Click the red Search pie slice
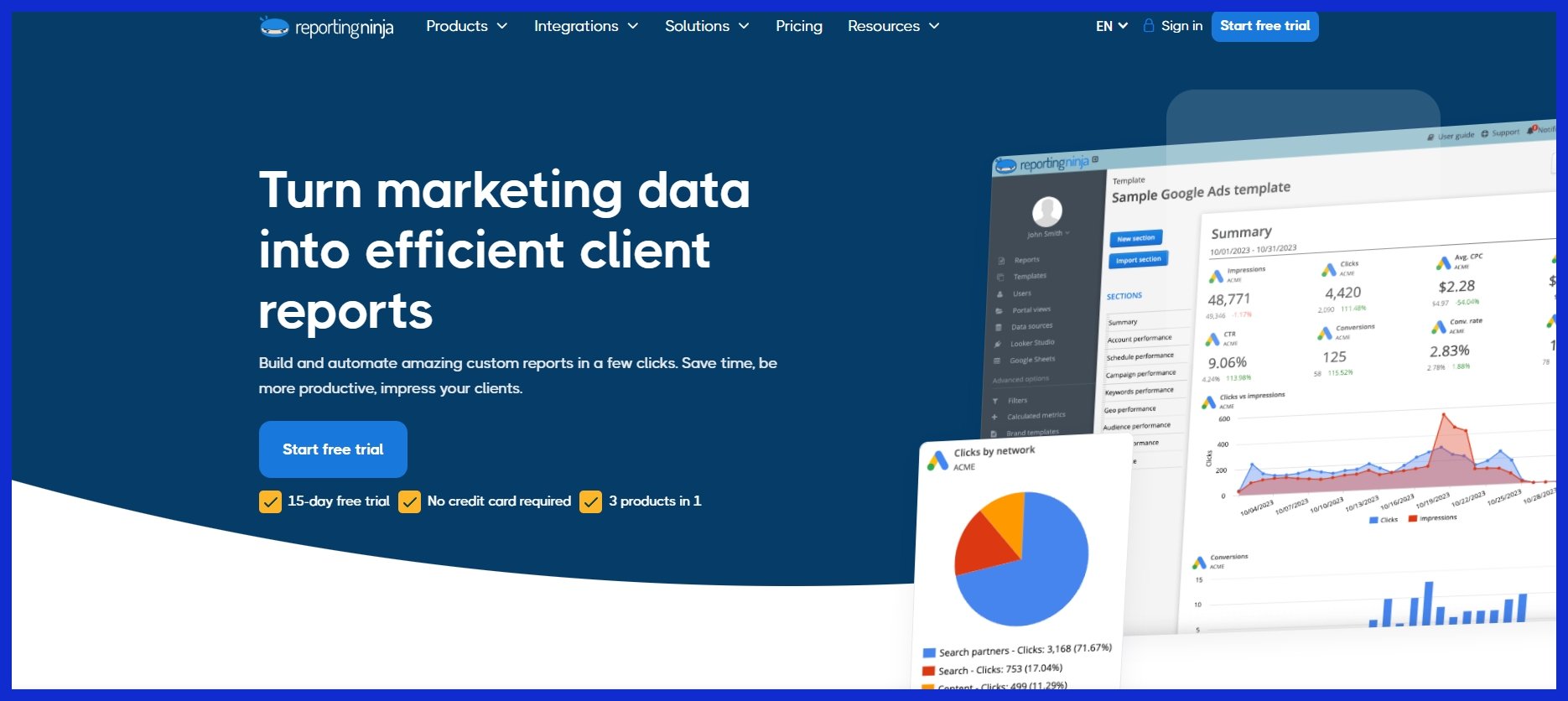1568x701 pixels. click(981, 545)
